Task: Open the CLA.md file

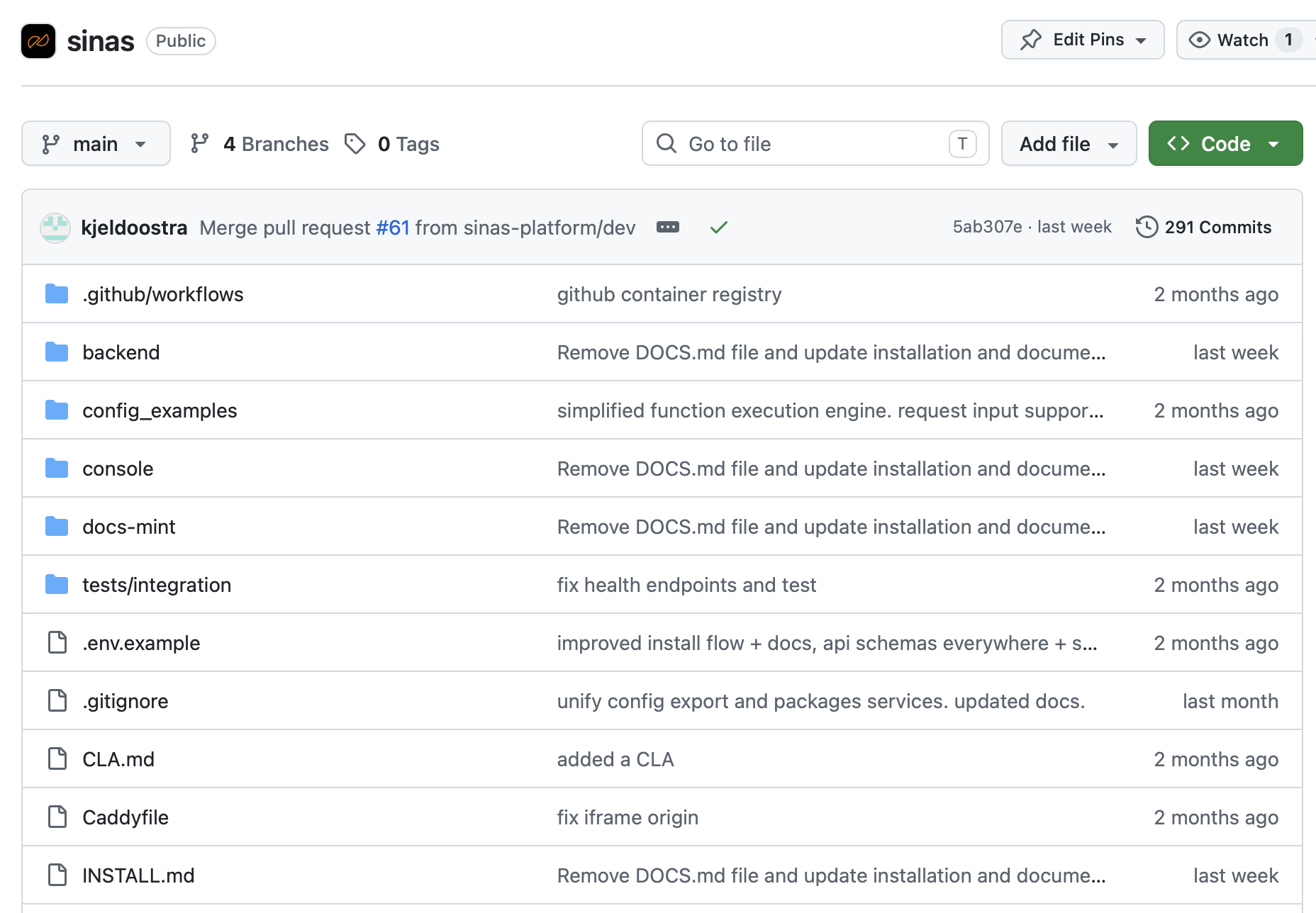Action: pyautogui.click(x=118, y=759)
